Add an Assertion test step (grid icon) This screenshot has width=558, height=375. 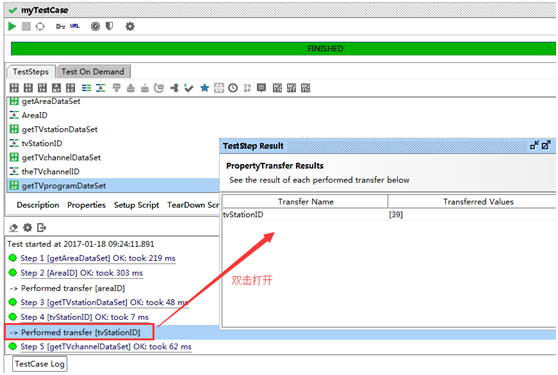(219, 88)
